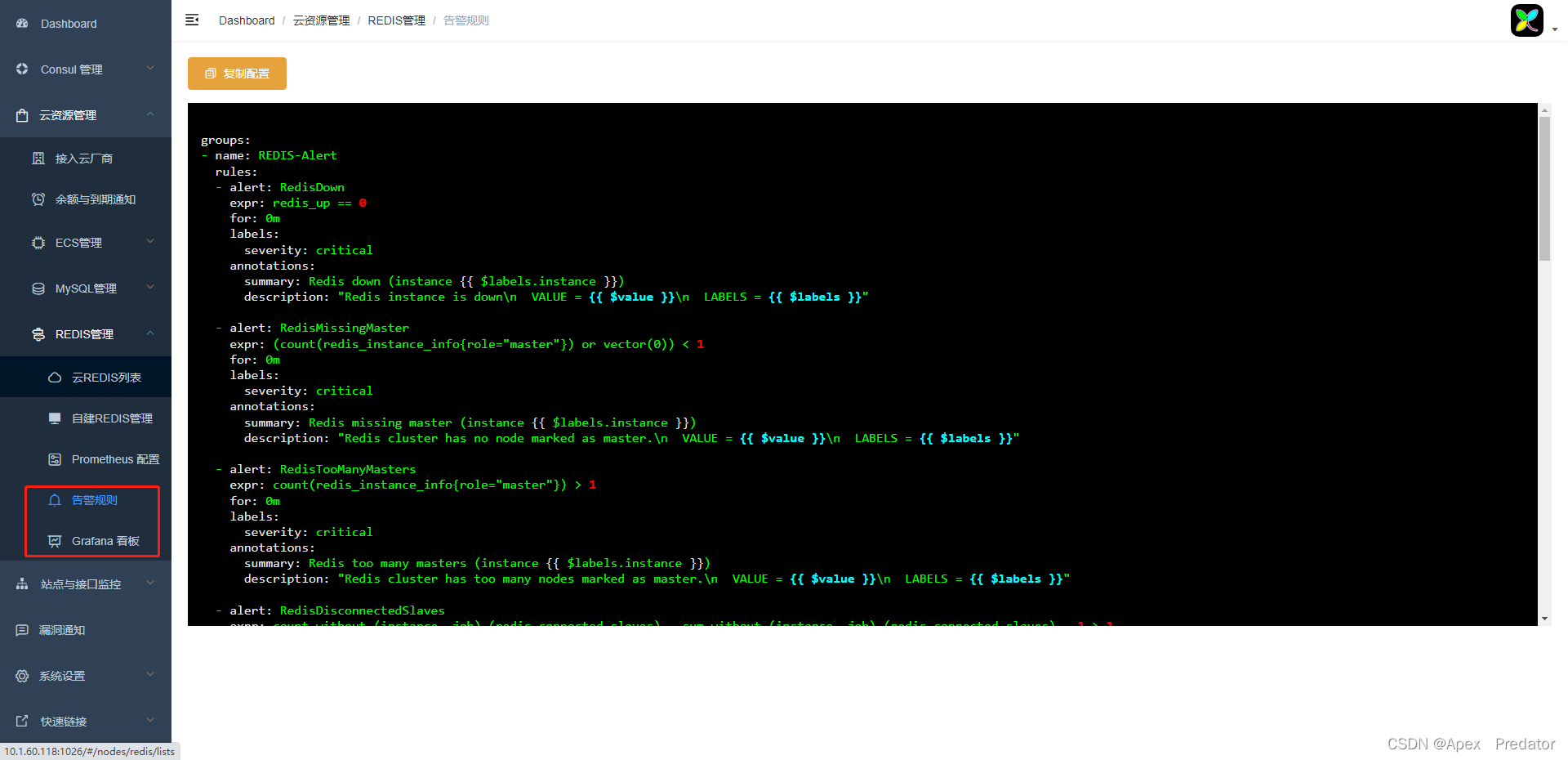The width and height of the screenshot is (1568, 760).
Task: Click alert name "RedisMissingMaster"
Action: 345,328
